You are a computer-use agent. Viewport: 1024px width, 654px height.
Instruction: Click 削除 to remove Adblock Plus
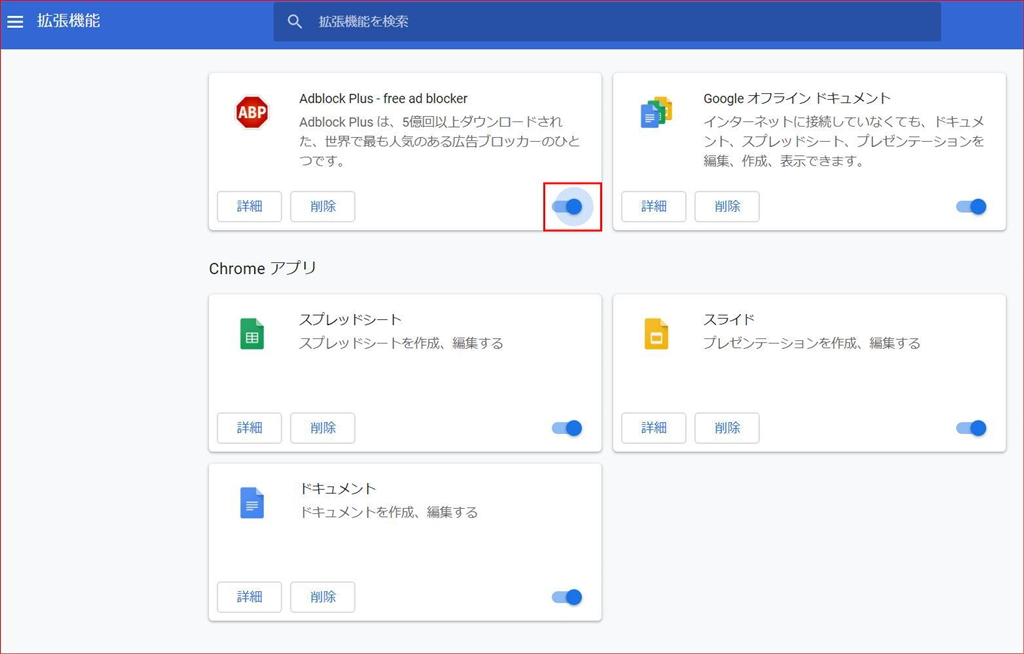tap(323, 207)
